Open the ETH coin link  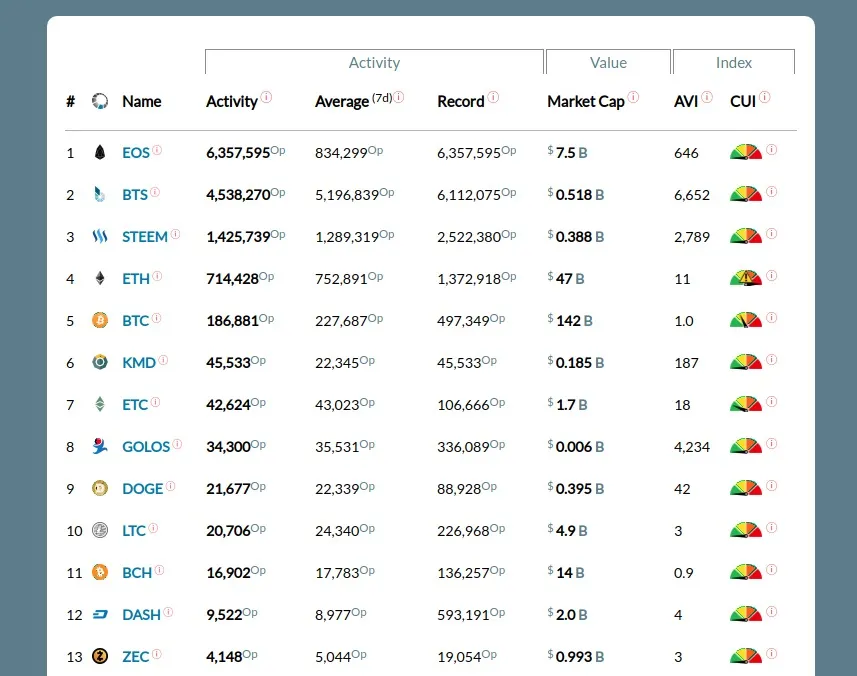(136, 279)
